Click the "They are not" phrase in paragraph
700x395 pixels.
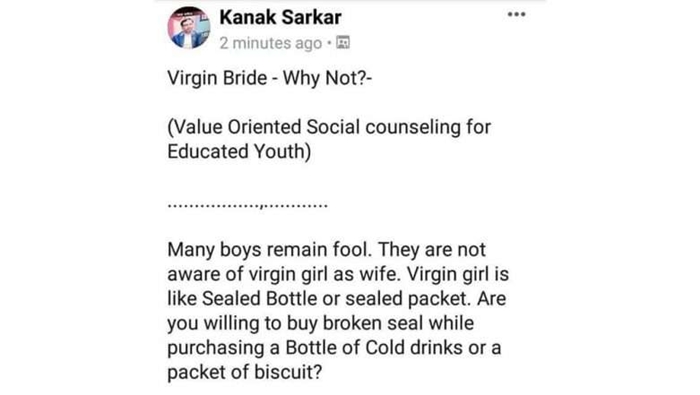coord(432,249)
